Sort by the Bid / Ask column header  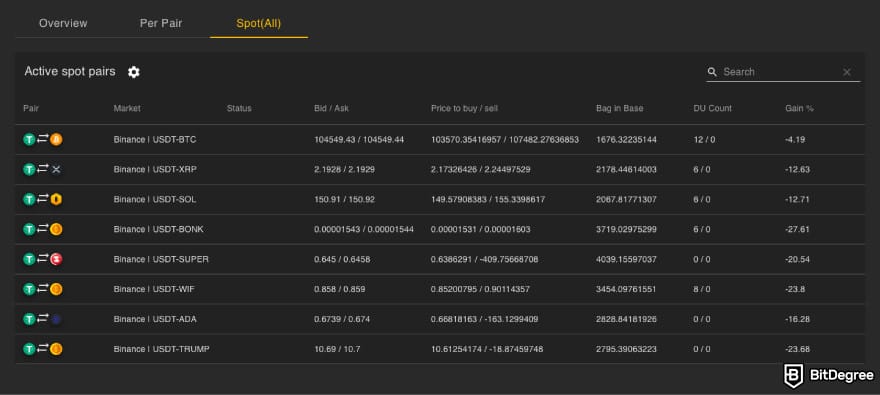[331, 108]
